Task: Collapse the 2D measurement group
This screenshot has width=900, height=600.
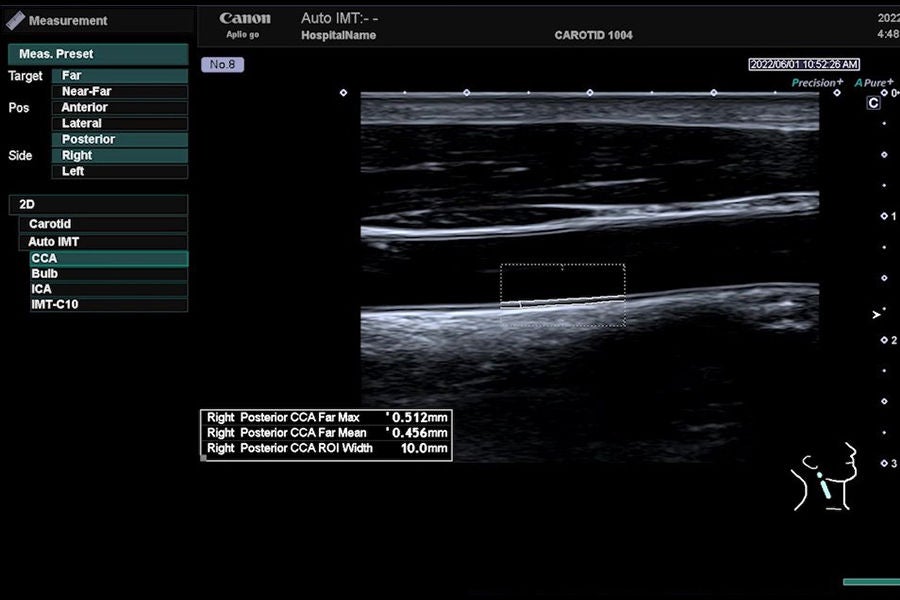Action: [98, 204]
